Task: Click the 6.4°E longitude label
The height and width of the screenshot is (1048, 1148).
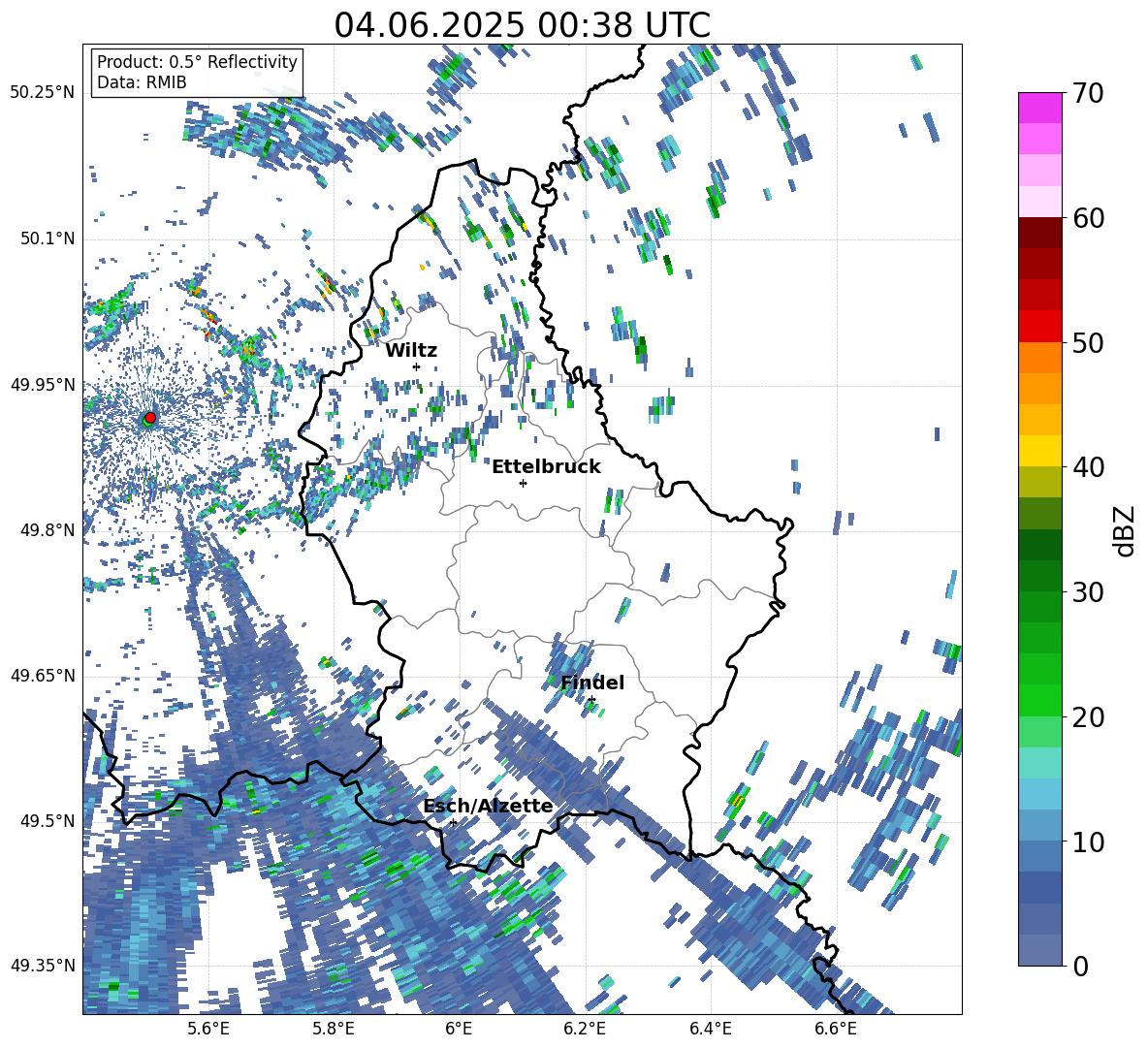Action: click(710, 1029)
